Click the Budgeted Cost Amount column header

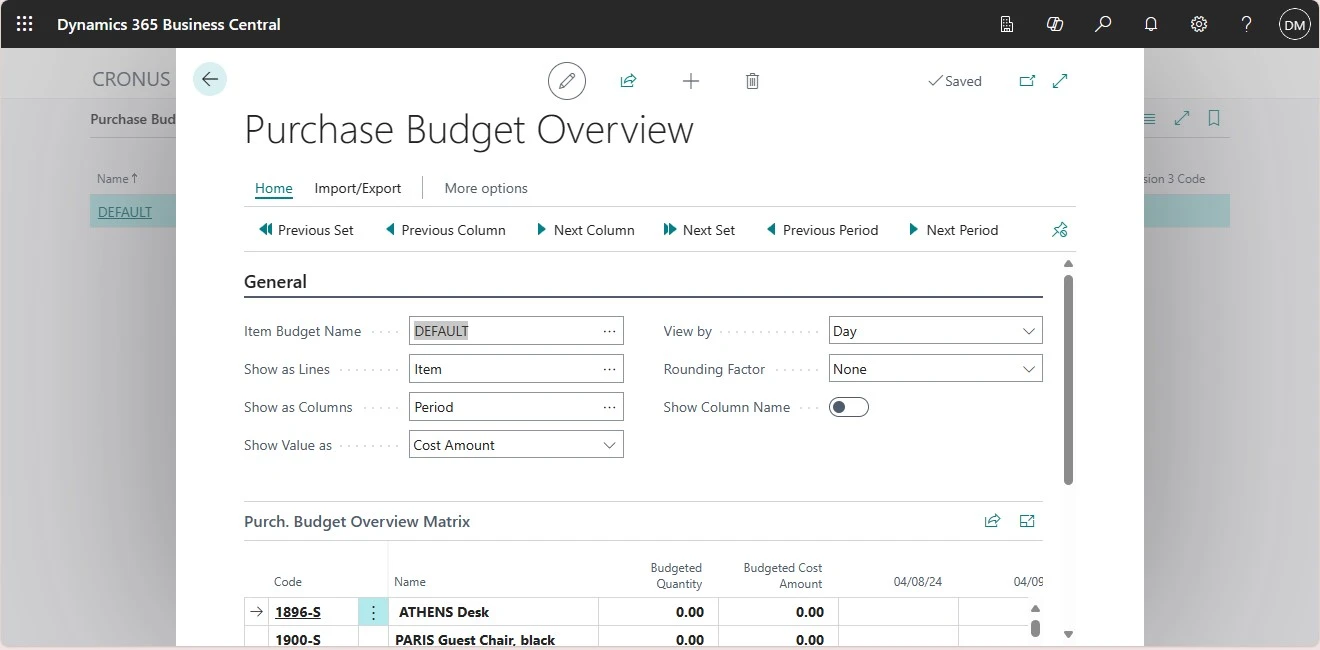pyautogui.click(x=782, y=576)
